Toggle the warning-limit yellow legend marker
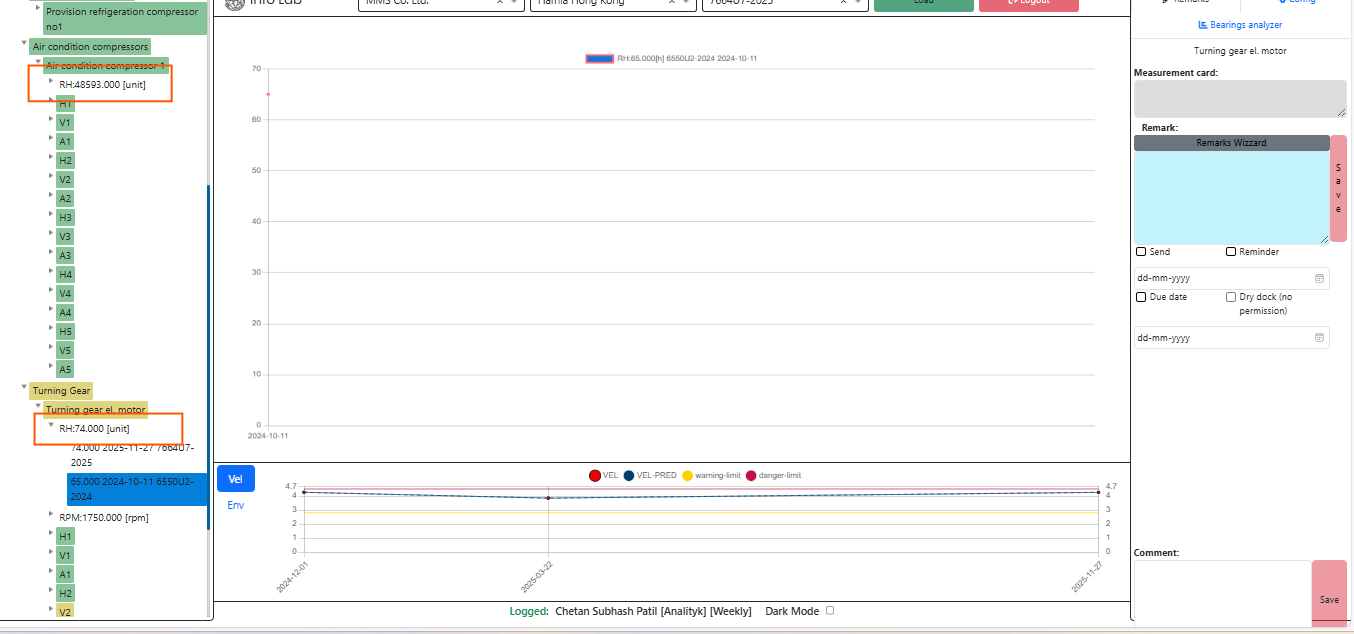This screenshot has width=1354, height=634. pos(687,475)
